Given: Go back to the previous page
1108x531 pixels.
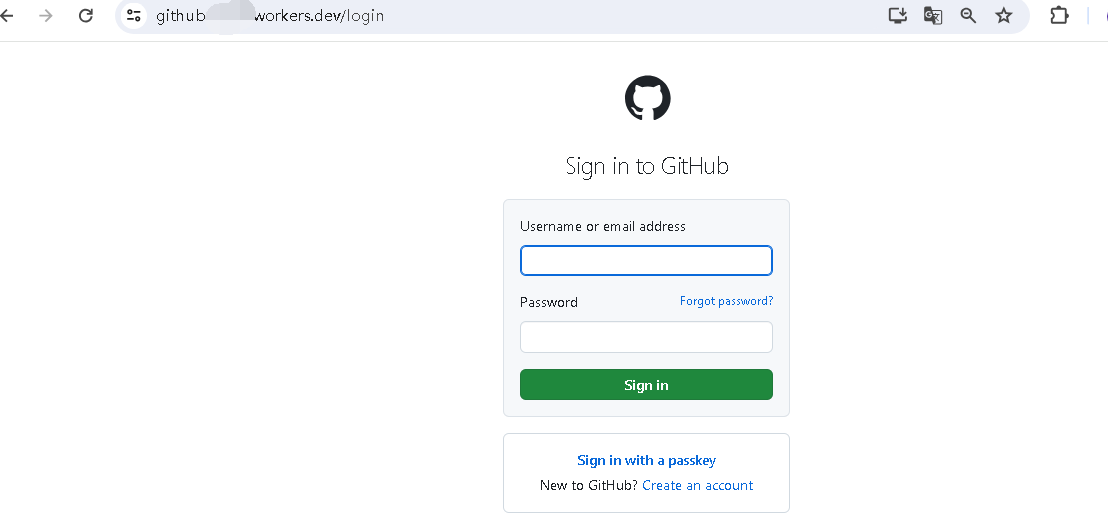Looking at the screenshot, I should tap(7, 15).
